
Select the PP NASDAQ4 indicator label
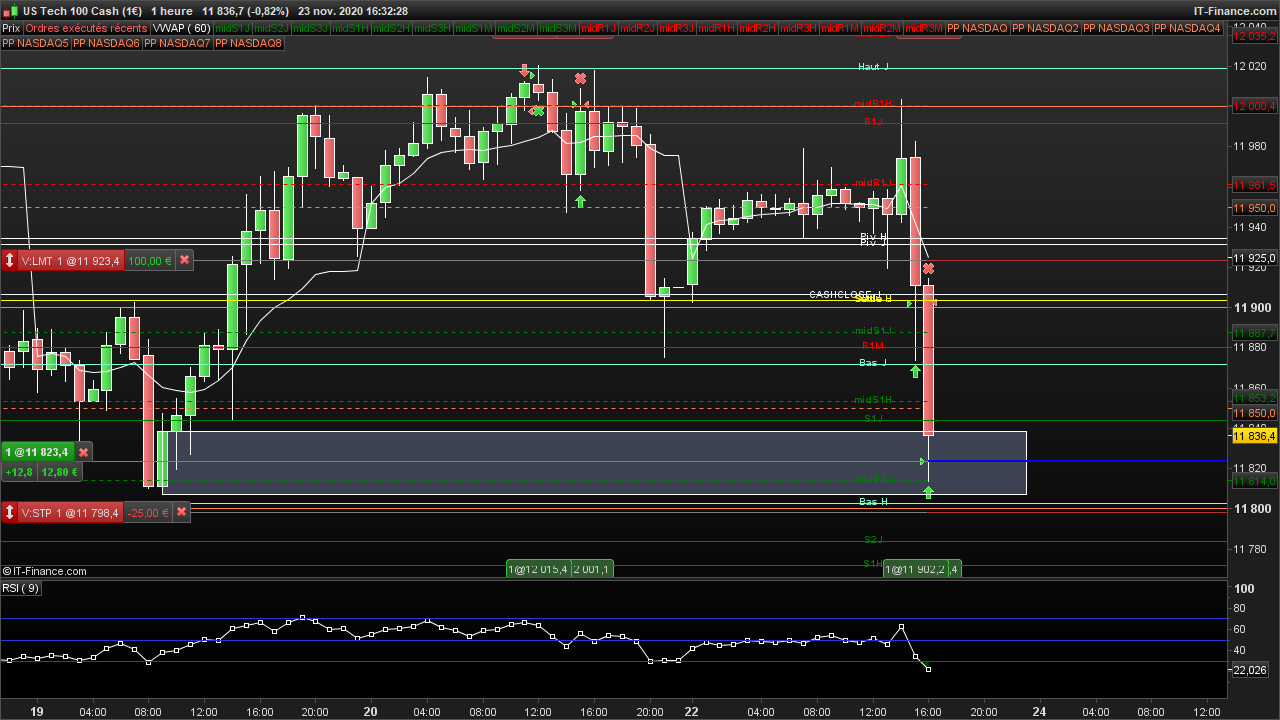tap(1187, 28)
